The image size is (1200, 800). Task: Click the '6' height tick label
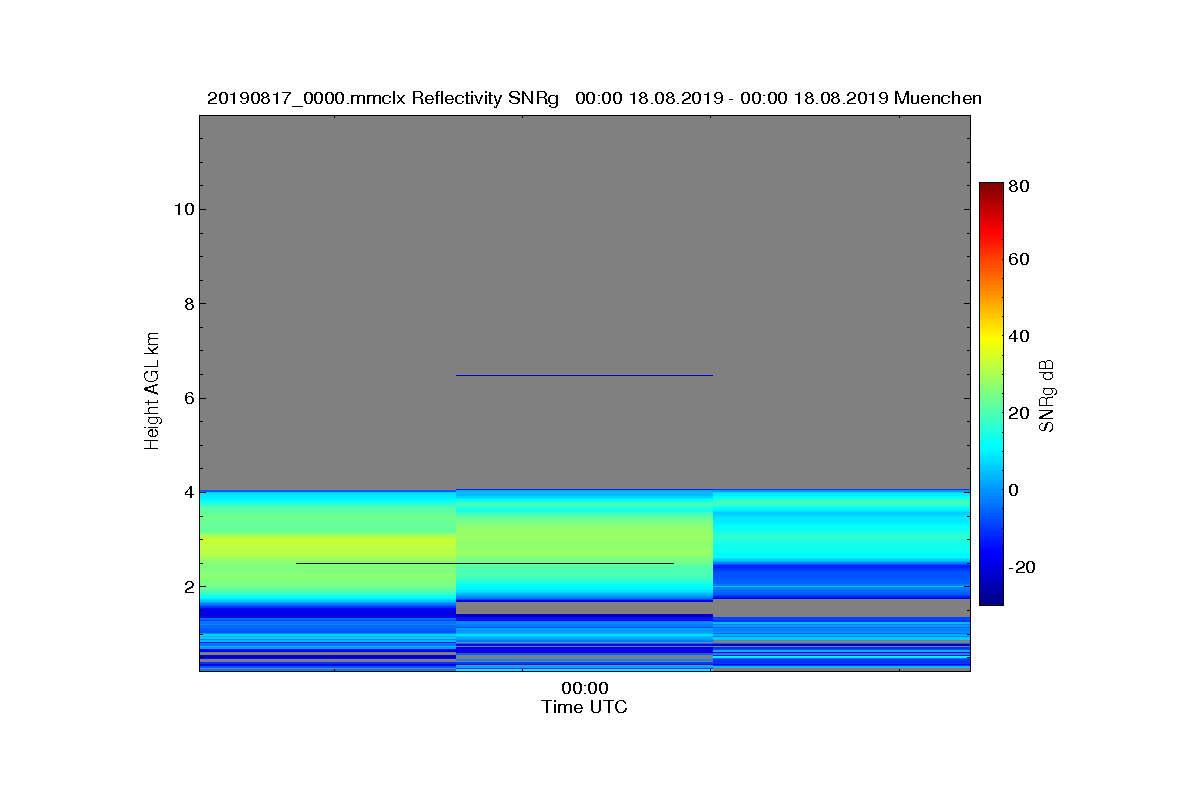click(188, 398)
